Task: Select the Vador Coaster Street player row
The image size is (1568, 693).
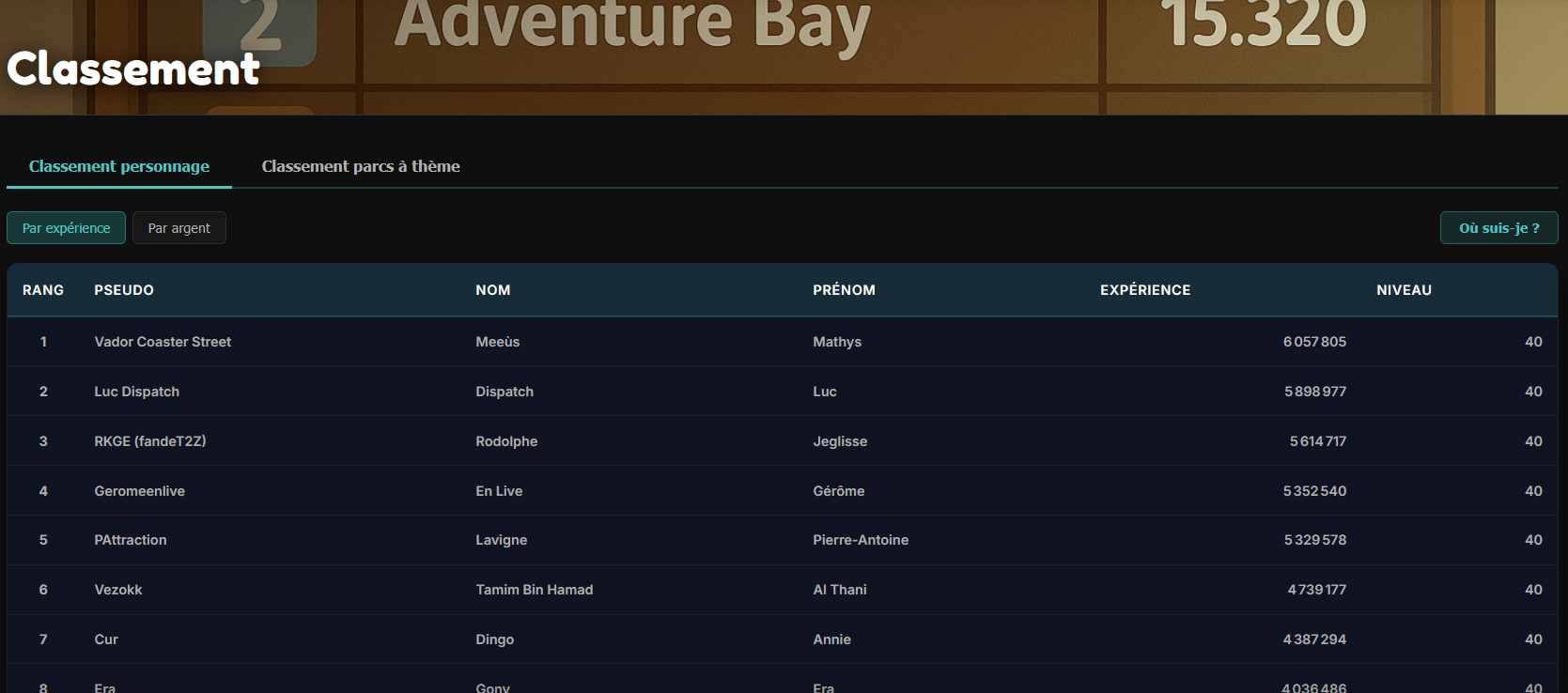Action: 163,342
